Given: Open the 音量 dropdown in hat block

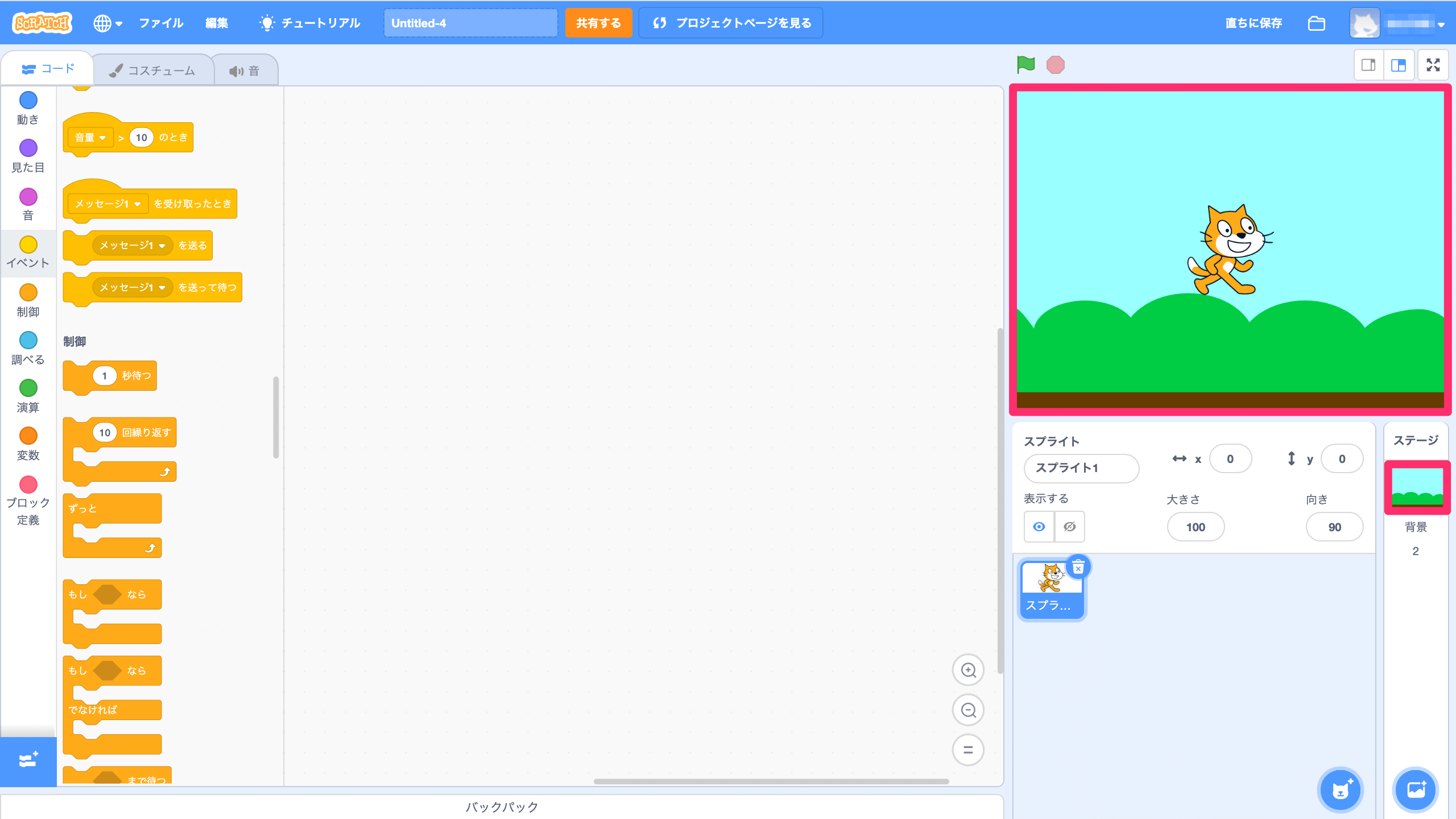Looking at the screenshot, I should (90, 137).
